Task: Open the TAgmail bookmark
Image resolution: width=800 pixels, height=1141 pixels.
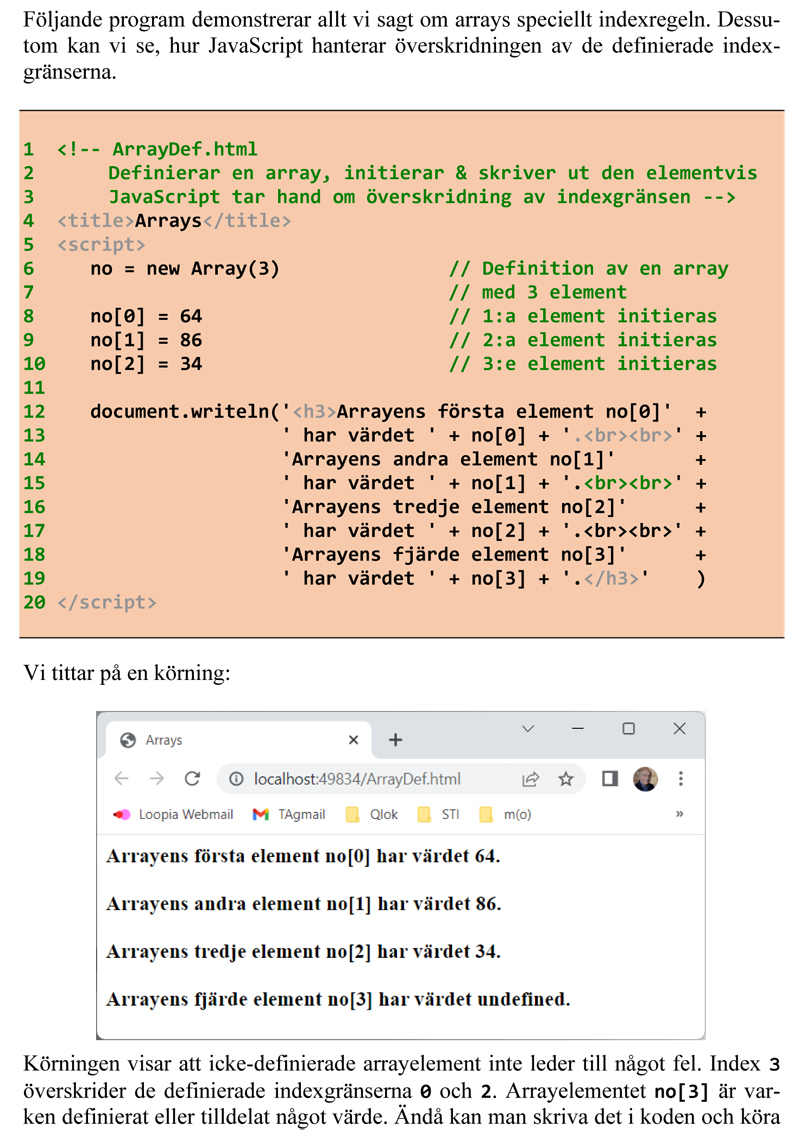Action: 290,814
